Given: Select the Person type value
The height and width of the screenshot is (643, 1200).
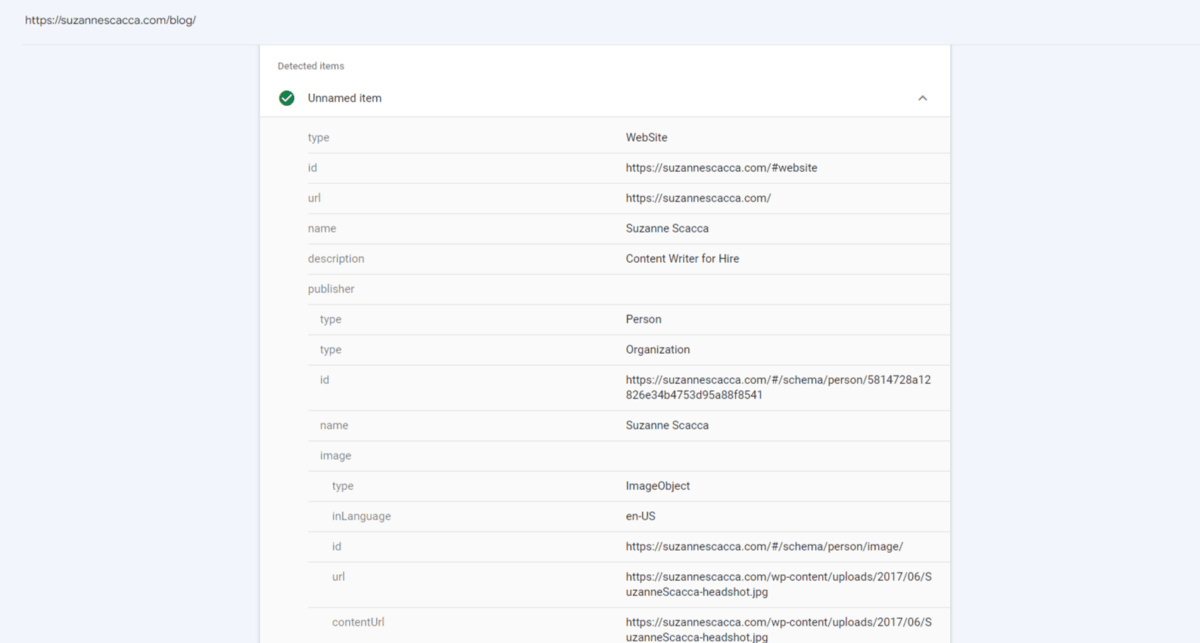Looking at the screenshot, I should pos(644,319).
